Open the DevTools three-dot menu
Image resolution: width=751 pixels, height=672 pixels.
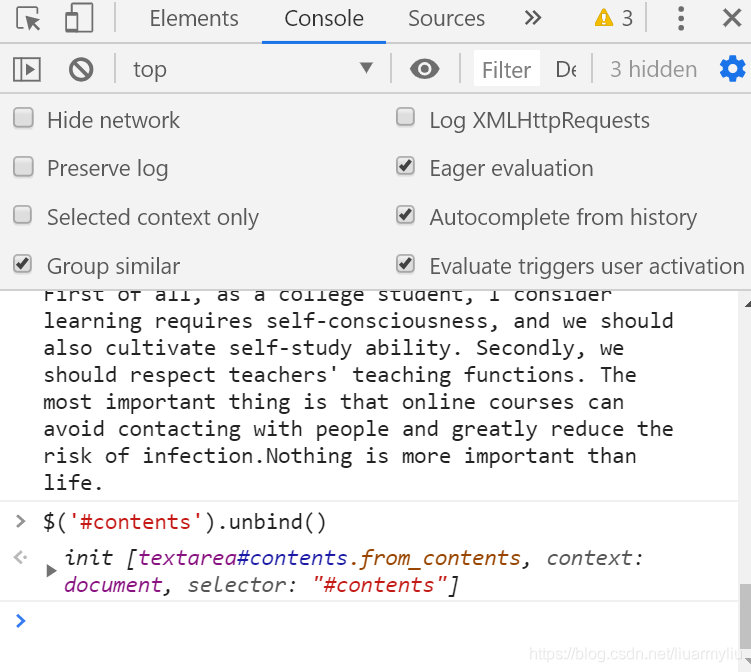[681, 19]
